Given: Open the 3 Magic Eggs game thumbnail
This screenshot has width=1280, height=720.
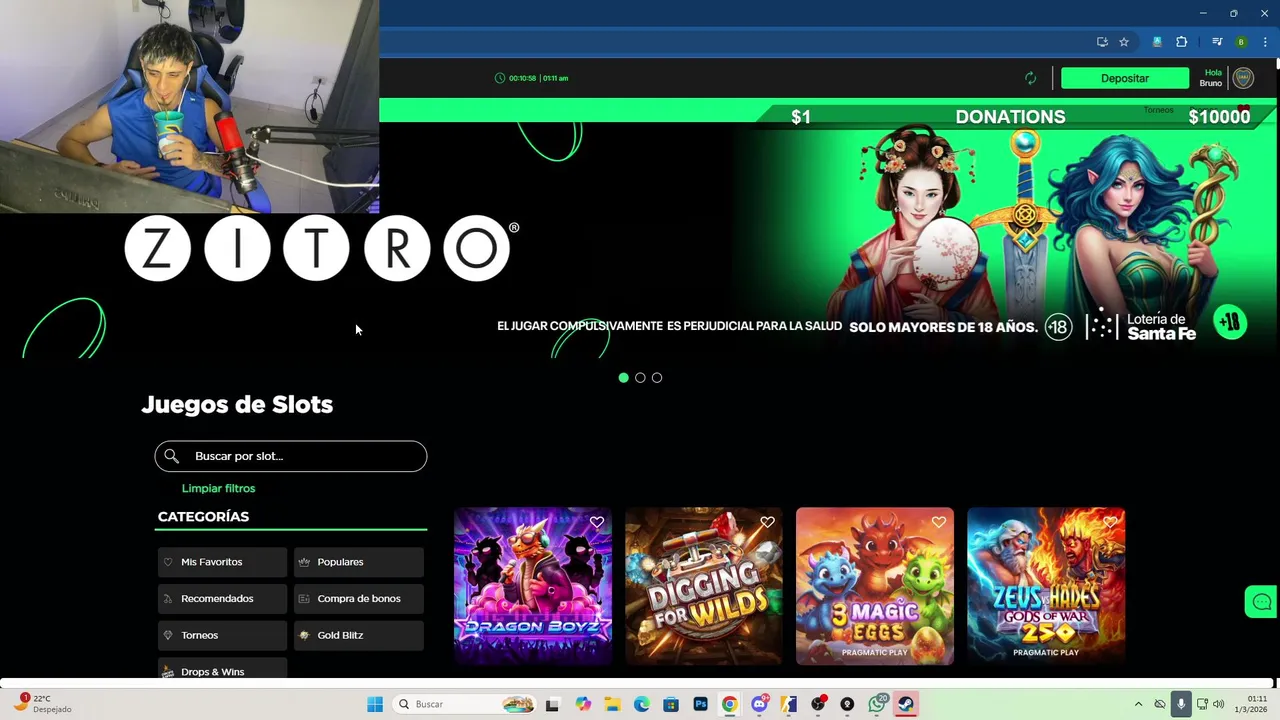Looking at the screenshot, I should point(875,586).
